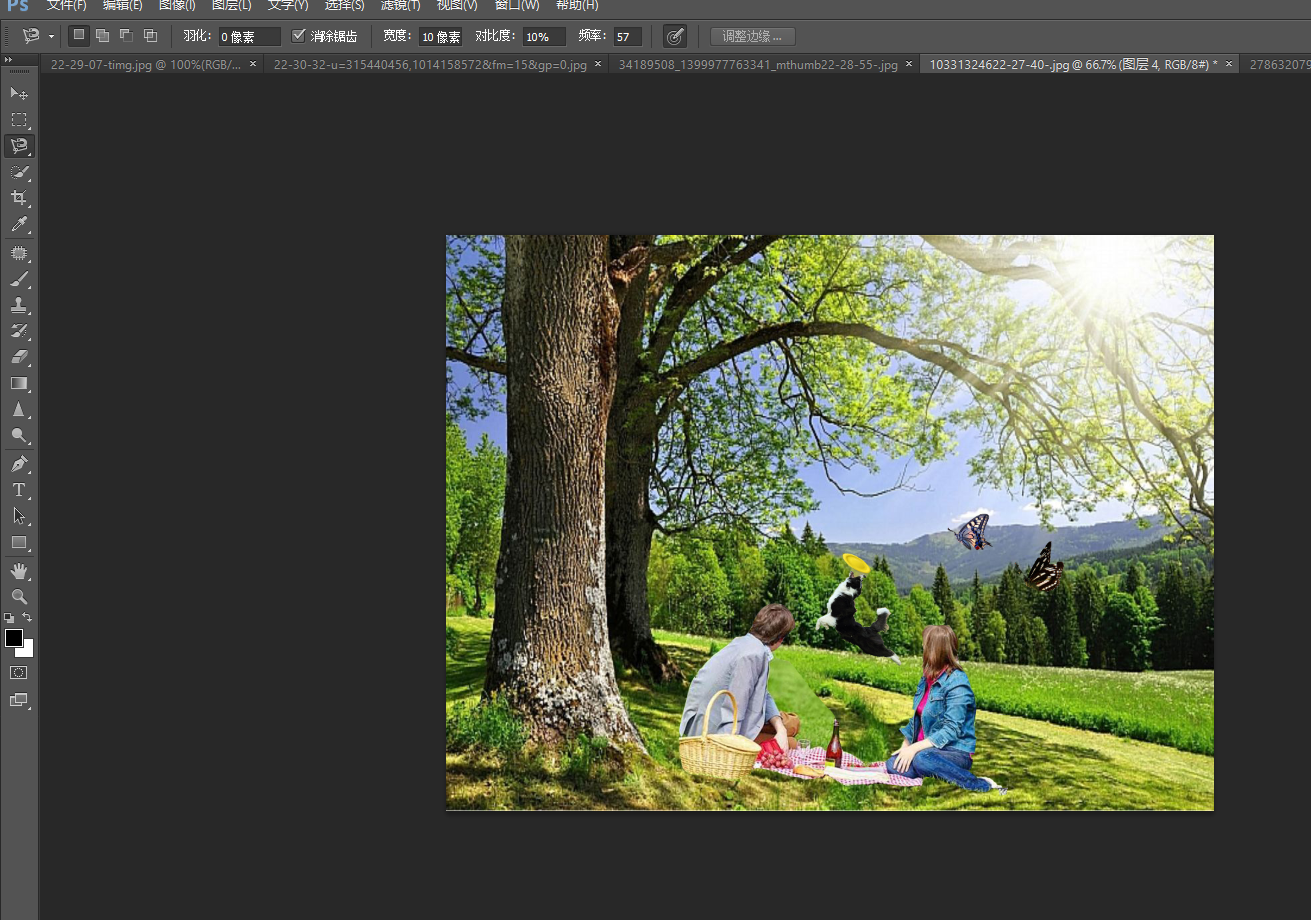
Task: Choose Subtract from Selection mode
Action: coord(126,36)
